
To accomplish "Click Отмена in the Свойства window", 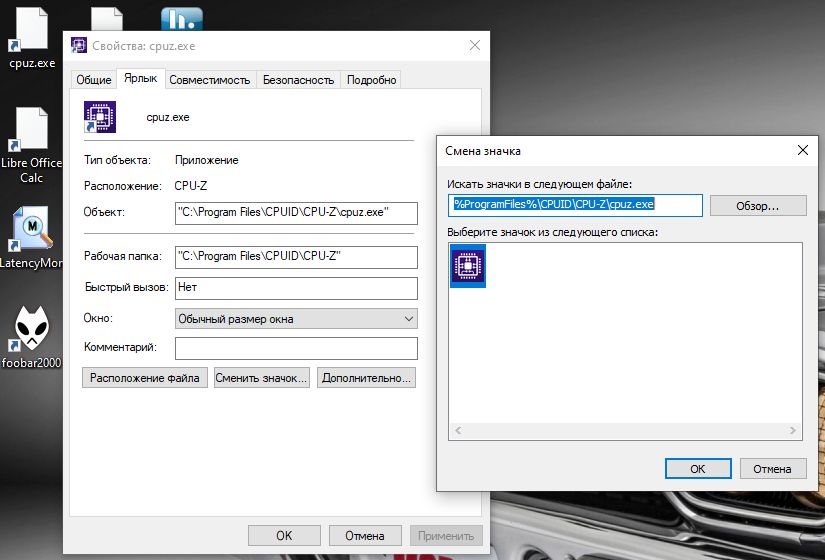I will tap(365, 535).
